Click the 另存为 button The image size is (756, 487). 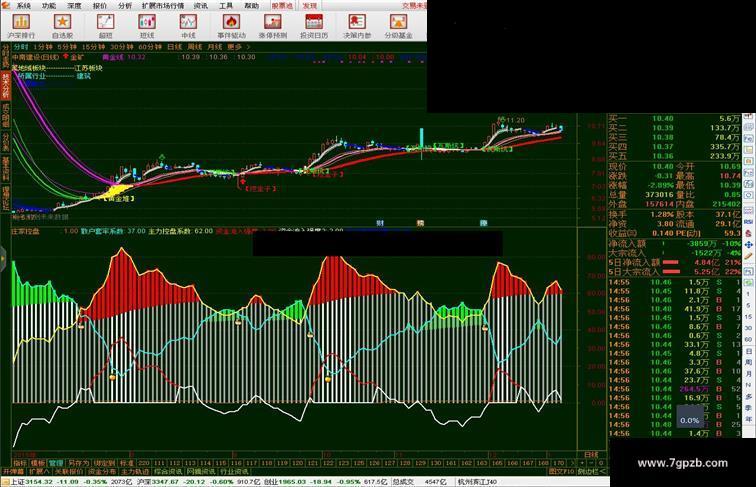[79, 462]
